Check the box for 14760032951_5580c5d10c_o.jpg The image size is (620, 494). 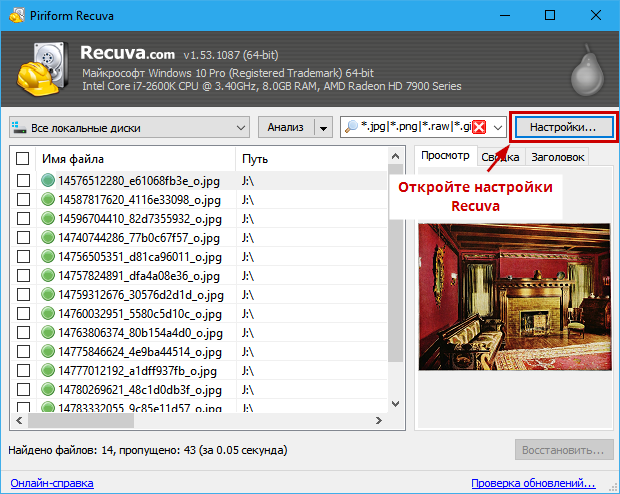click(23, 313)
